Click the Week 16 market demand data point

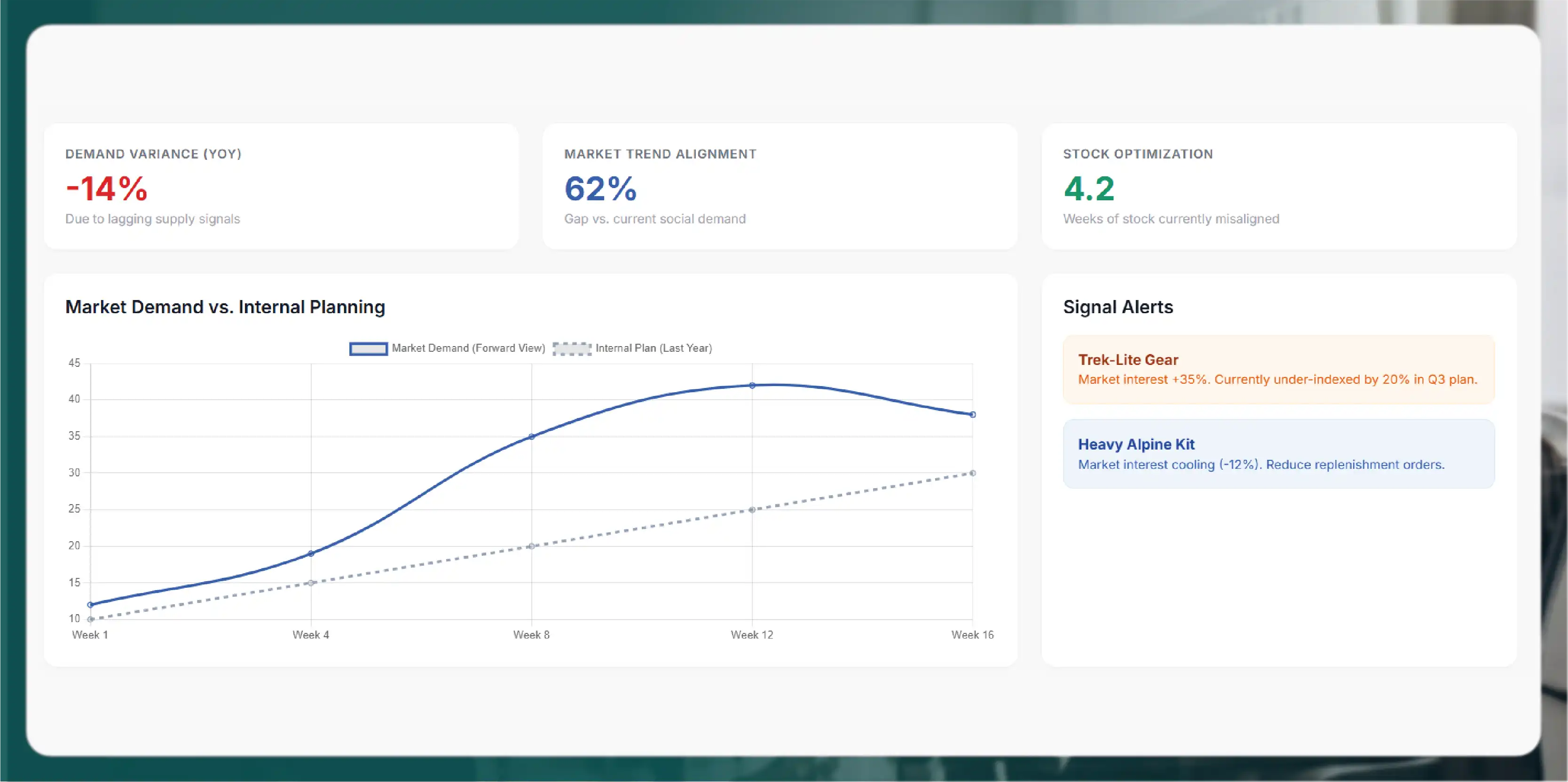click(x=973, y=414)
